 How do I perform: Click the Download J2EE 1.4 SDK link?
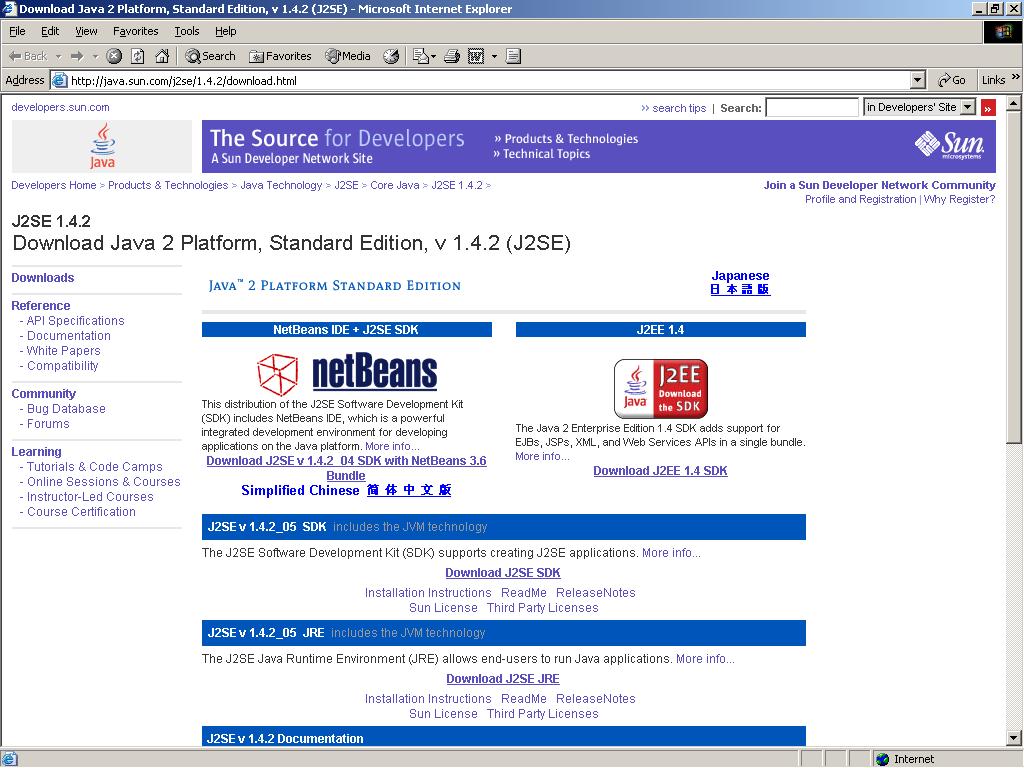click(660, 471)
